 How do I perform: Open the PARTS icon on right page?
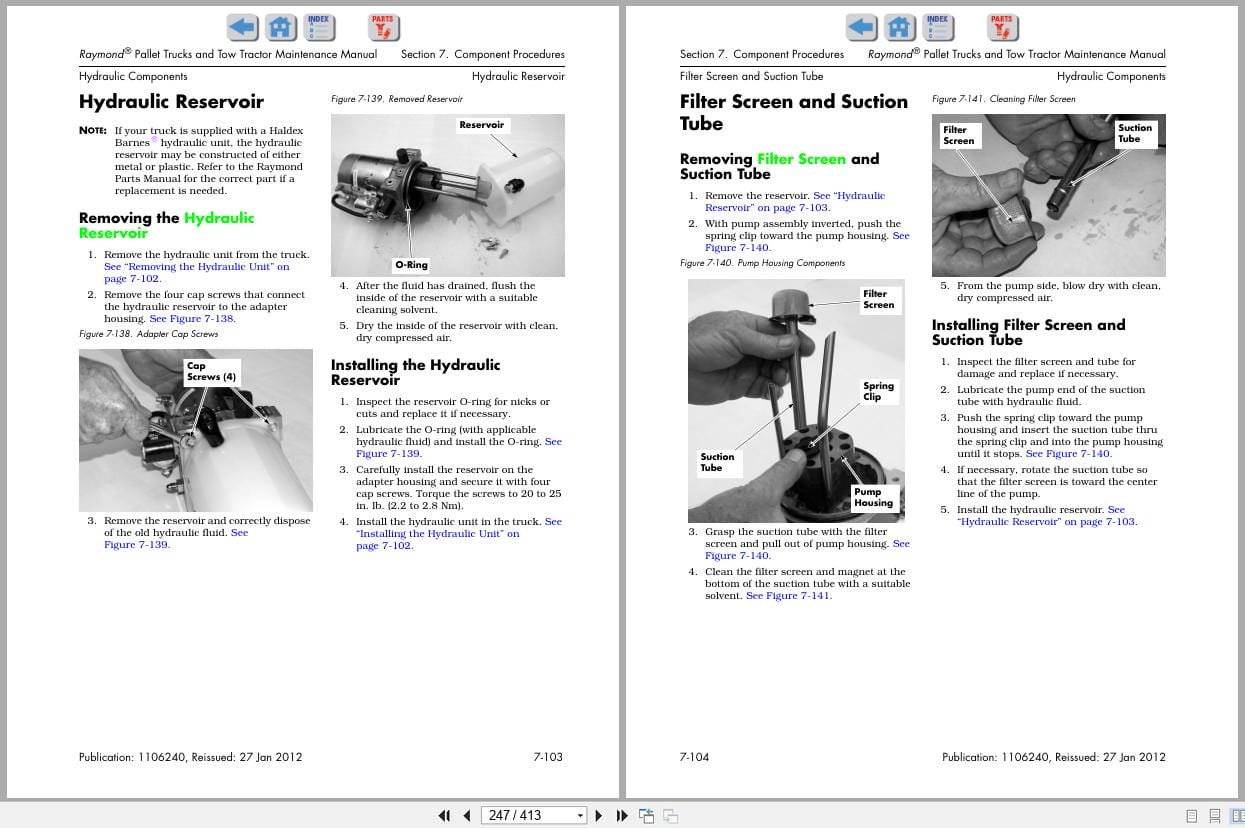1001,27
